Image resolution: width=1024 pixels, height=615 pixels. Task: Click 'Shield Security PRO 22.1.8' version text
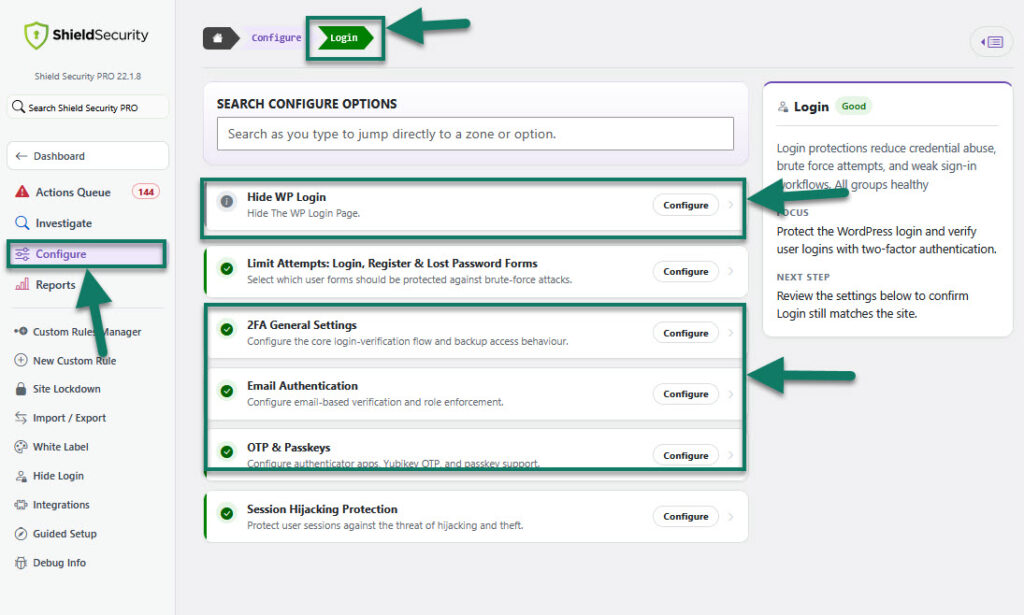click(x=88, y=76)
